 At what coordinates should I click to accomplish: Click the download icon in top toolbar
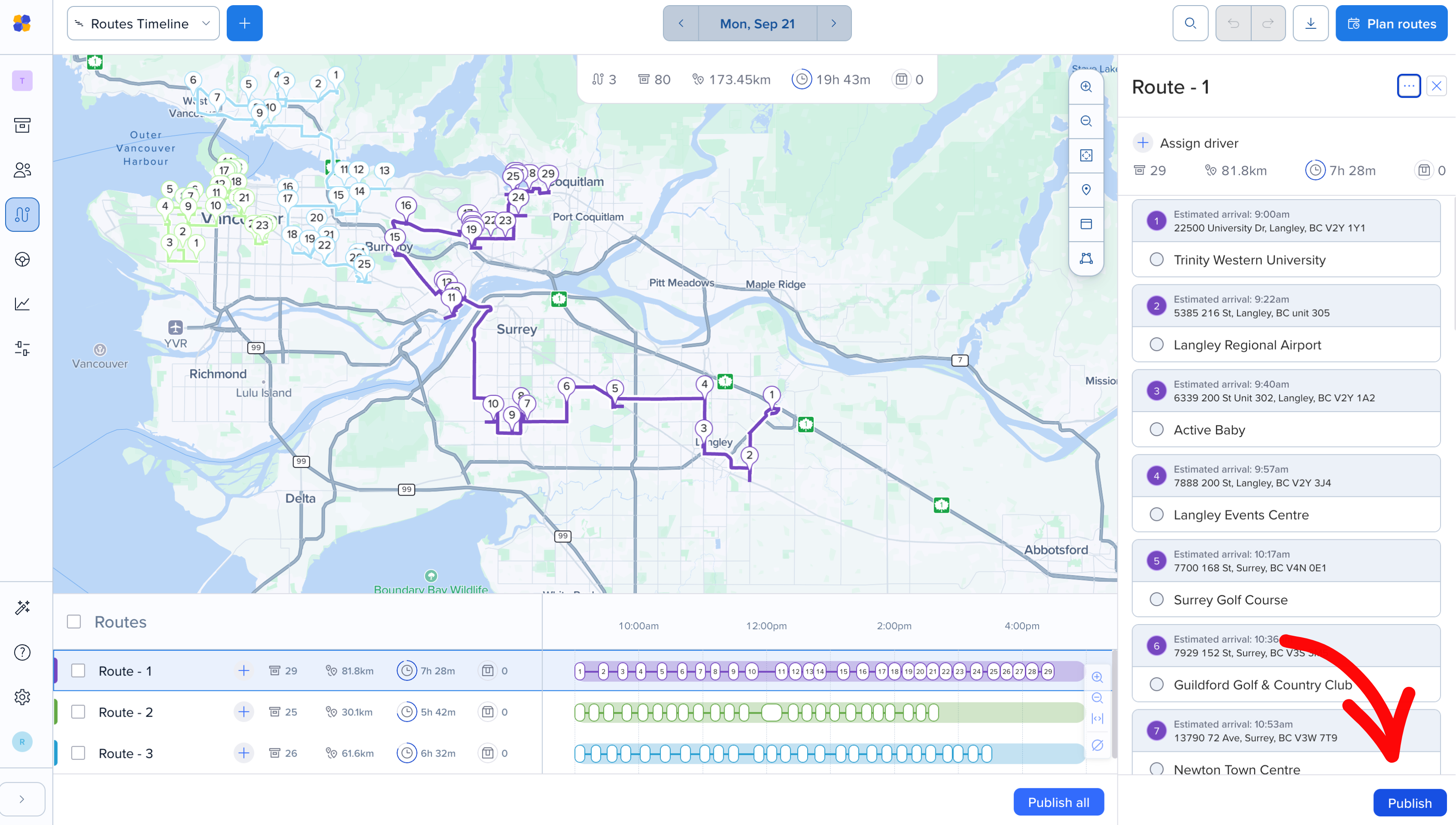point(1310,23)
